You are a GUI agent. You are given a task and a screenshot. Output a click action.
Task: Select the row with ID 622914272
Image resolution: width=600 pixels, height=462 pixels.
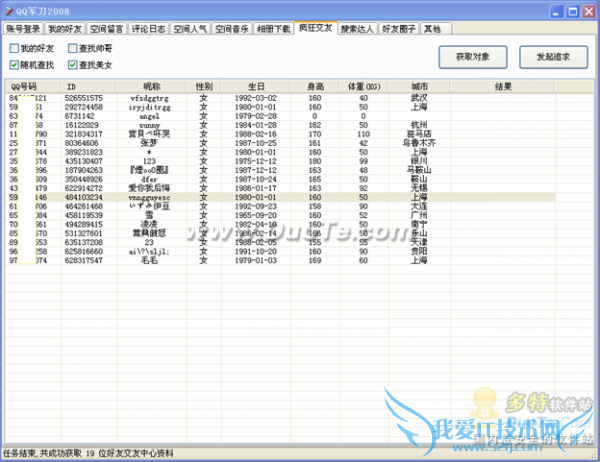pyautogui.click(x=280, y=188)
